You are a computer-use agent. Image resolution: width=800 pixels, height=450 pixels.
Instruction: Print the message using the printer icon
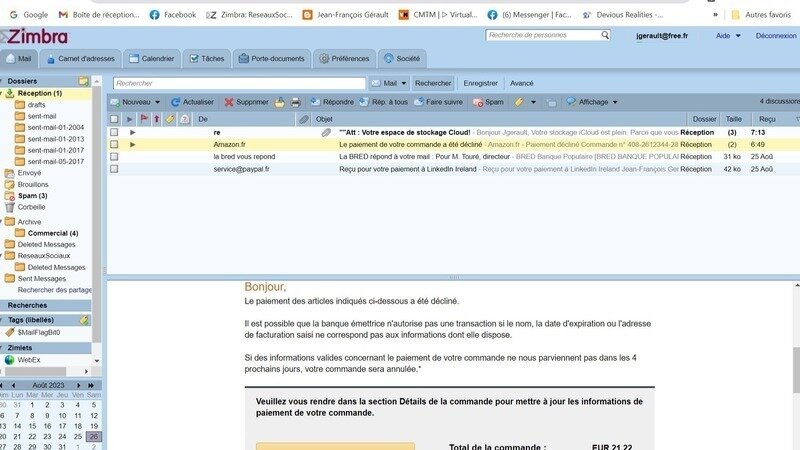(295, 102)
